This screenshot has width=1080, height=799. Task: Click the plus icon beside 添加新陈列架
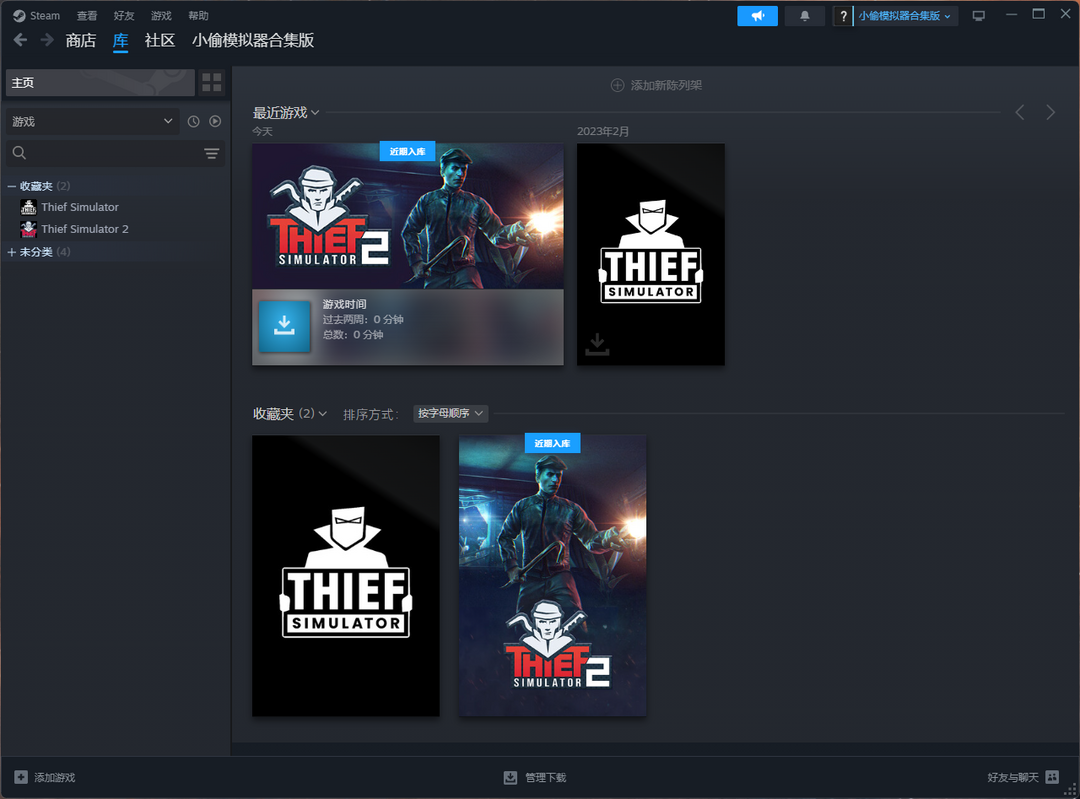tap(617, 85)
